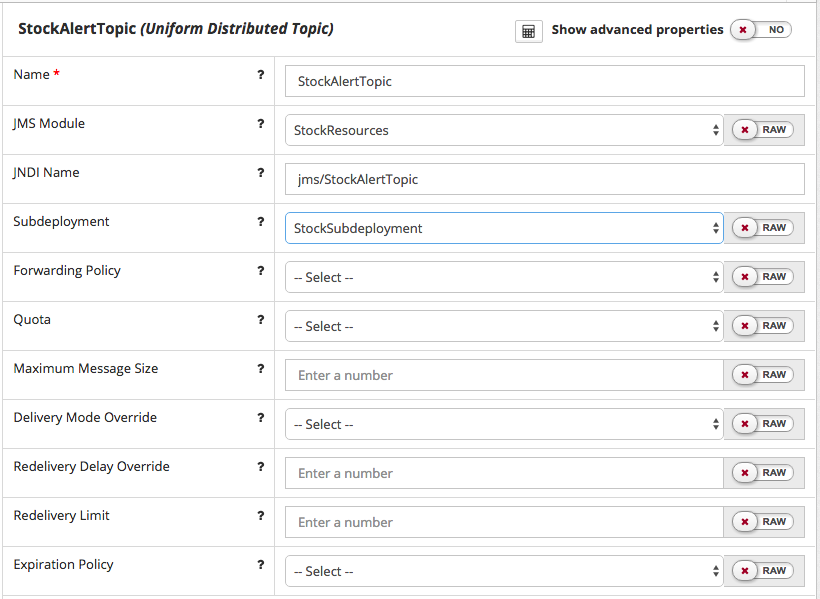Click the Name text field
This screenshot has width=820, height=599.
tap(544, 81)
